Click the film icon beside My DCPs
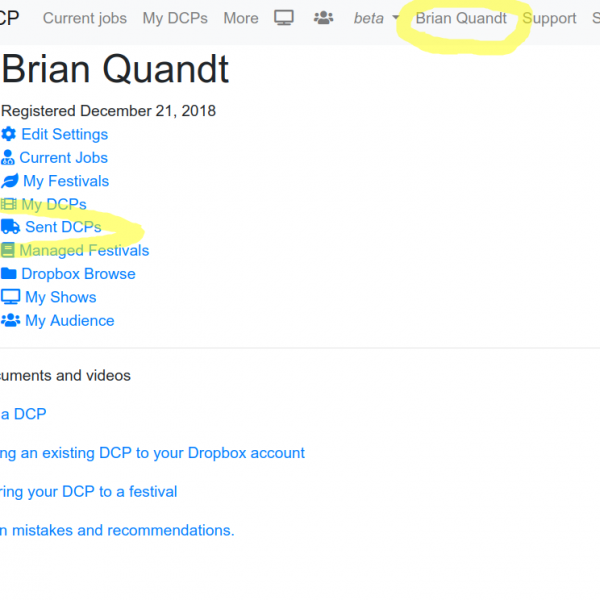 coord(8,204)
